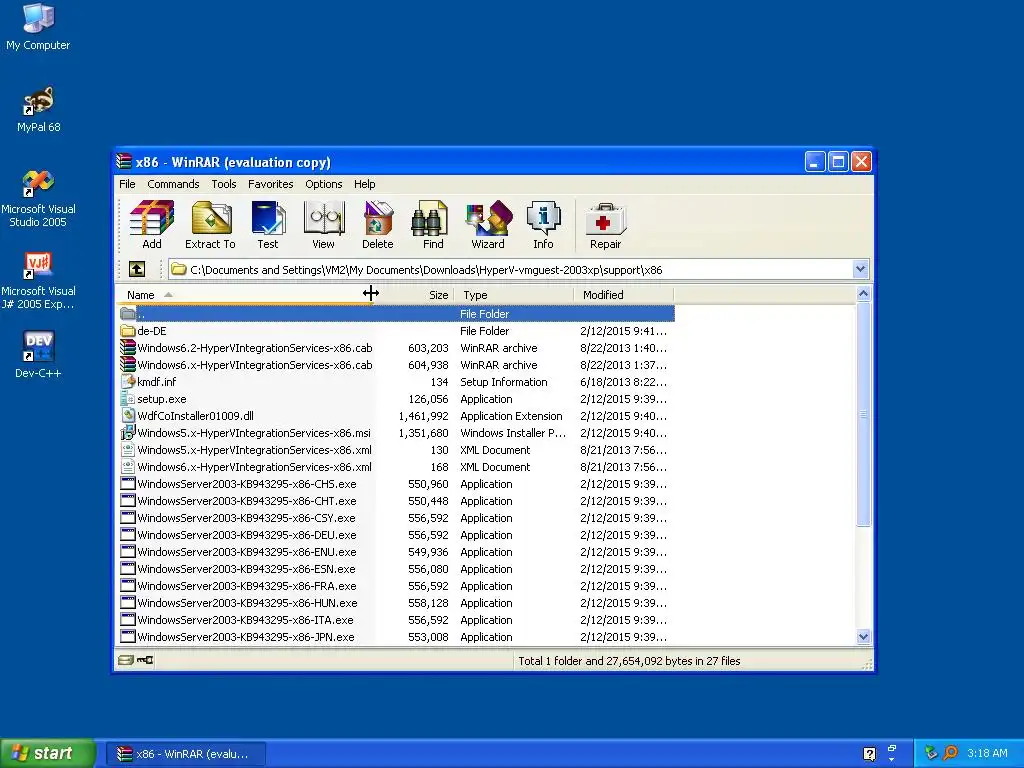Click the key password icon in status bar

coord(145,660)
